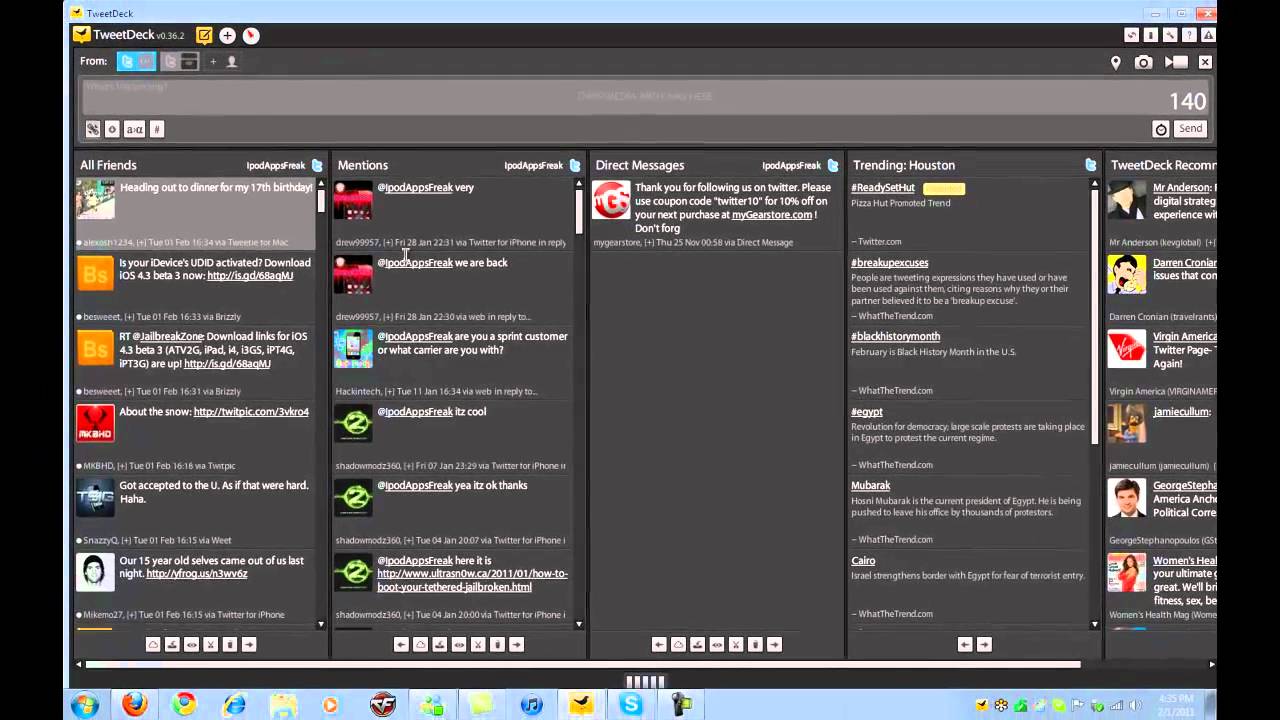Click Mikemo27 avatar beside 15 year old tweet
Screen dimensions: 1280x720
coord(95,572)
